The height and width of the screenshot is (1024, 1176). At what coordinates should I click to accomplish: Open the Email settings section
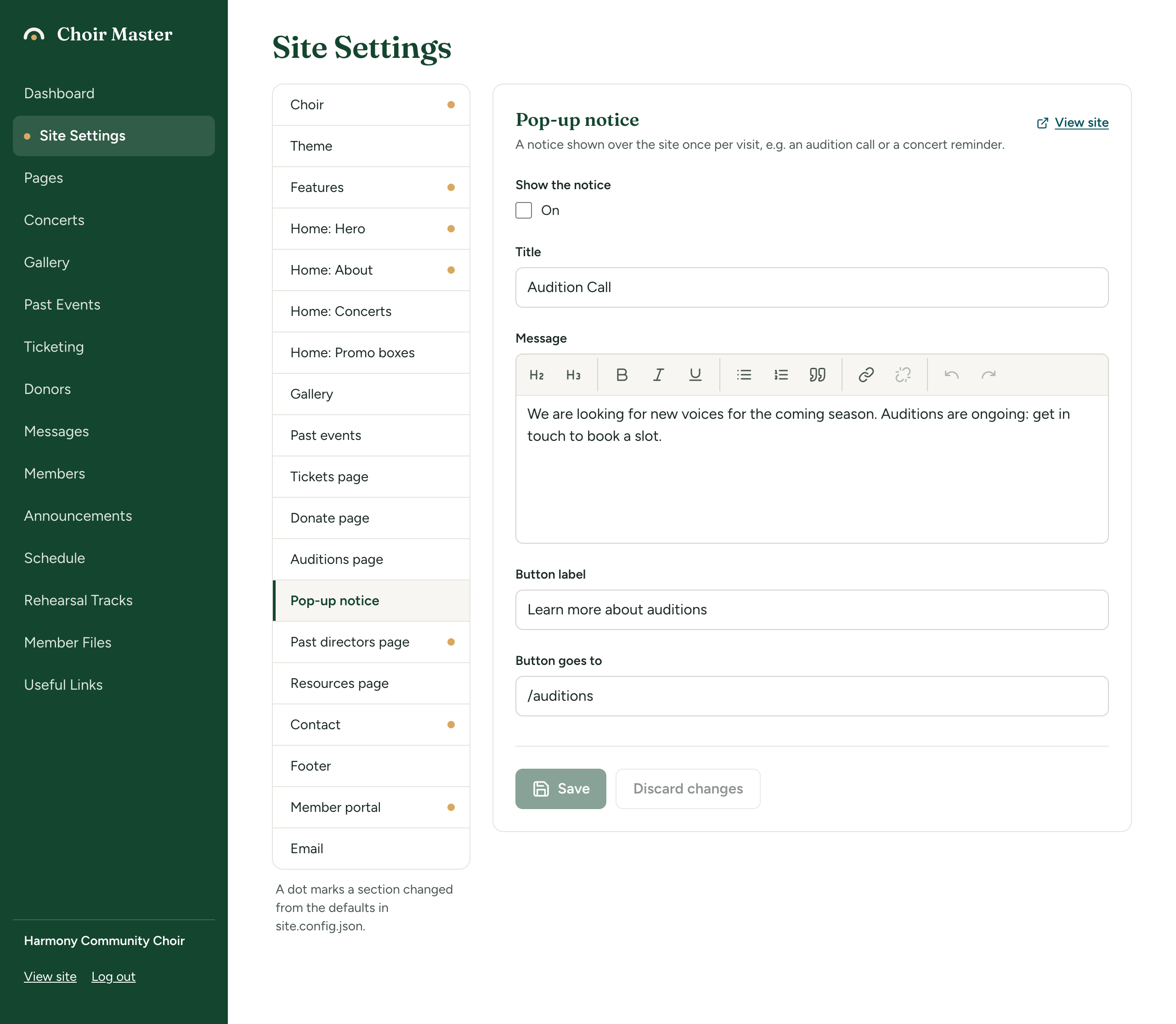pos(371,849)
